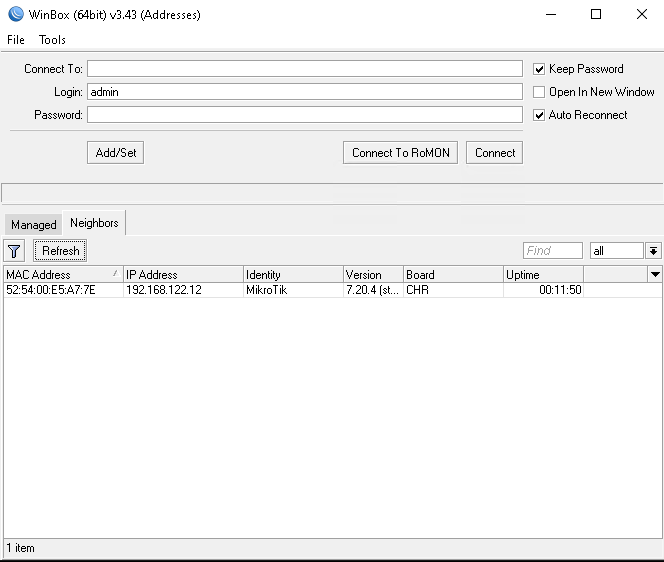This screenshot has width=664, height=562.
Task: Sort by MAC Address column header
Action: click(63, 274)
